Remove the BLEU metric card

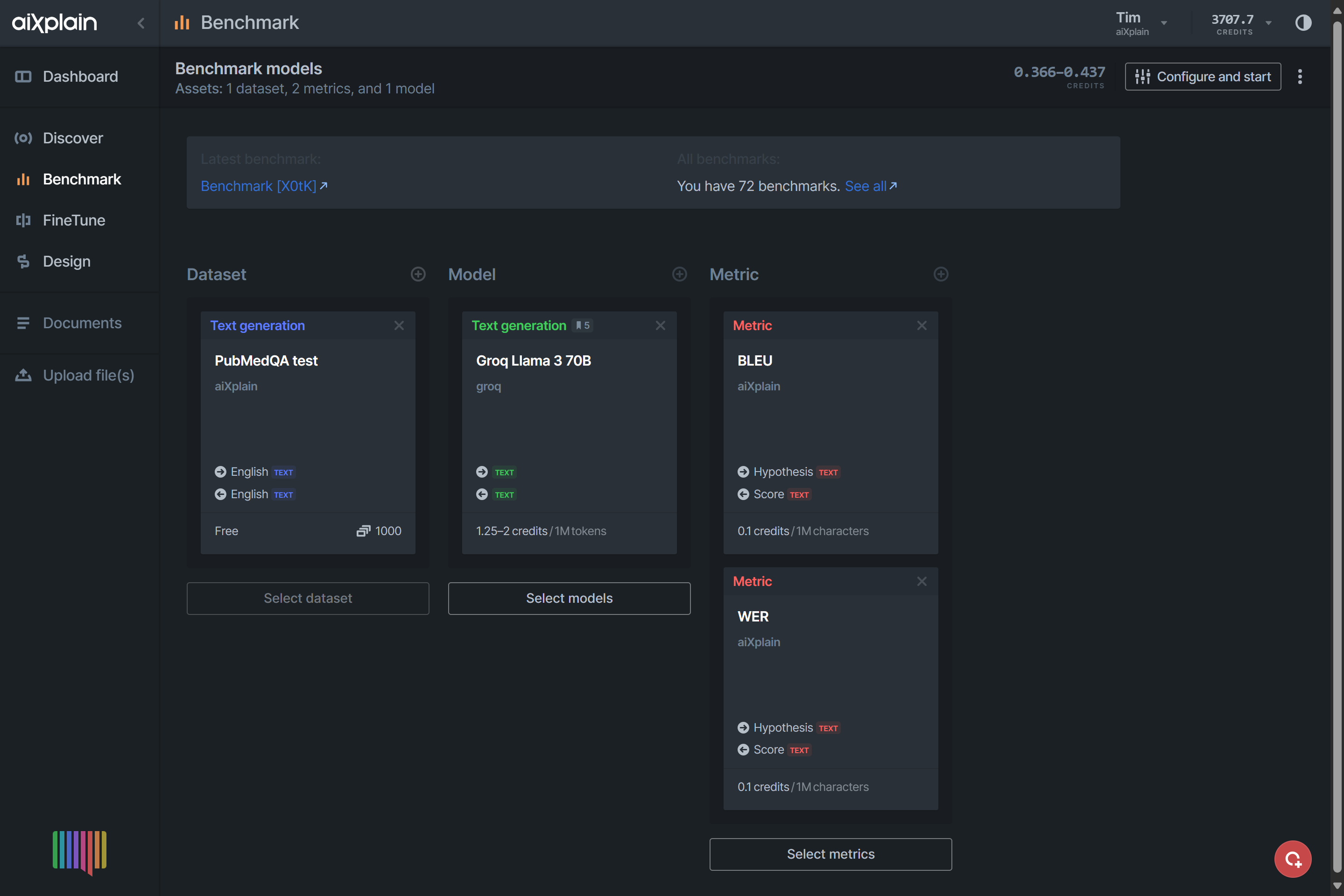tap(922, 325)
